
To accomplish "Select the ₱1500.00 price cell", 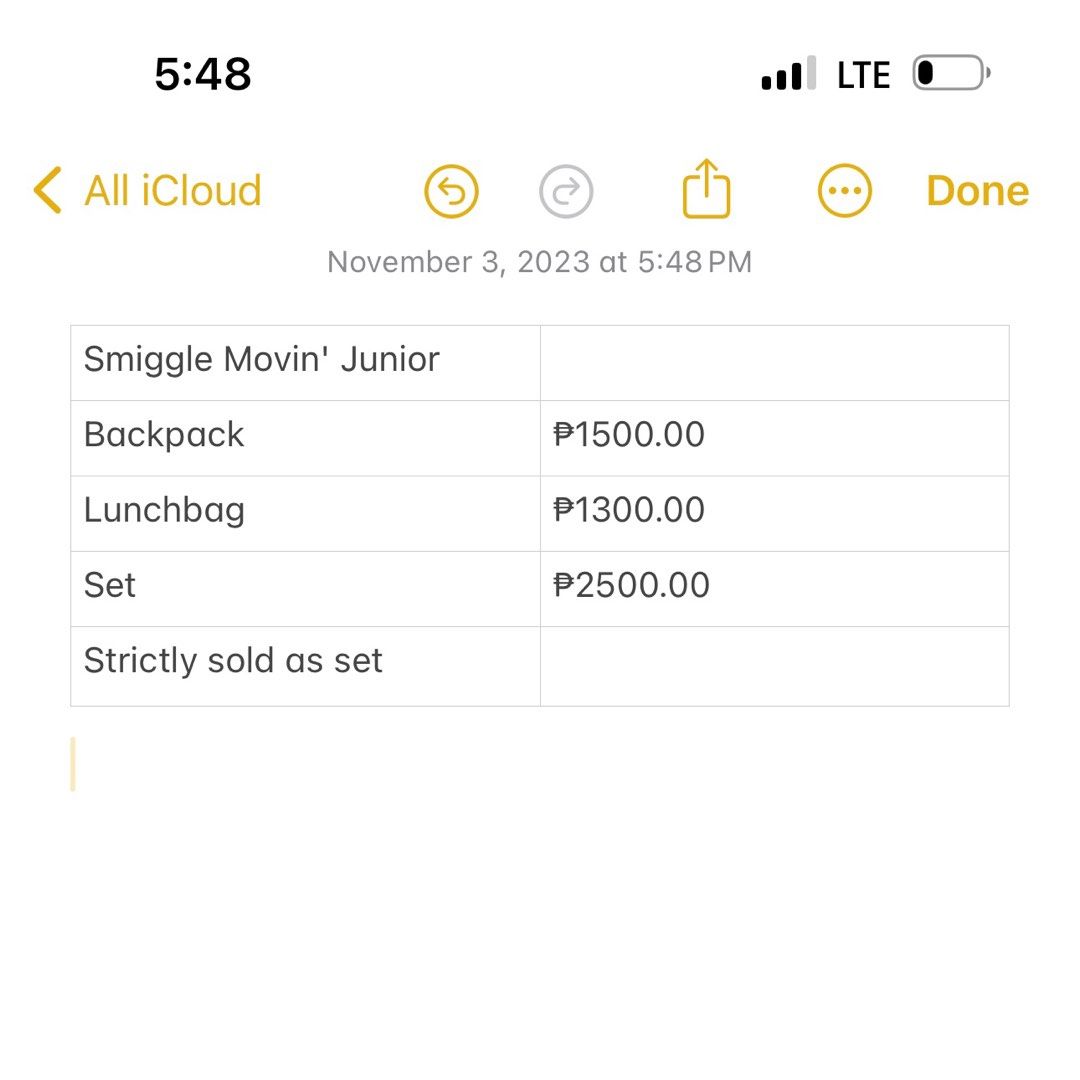I will coord(630,435).
